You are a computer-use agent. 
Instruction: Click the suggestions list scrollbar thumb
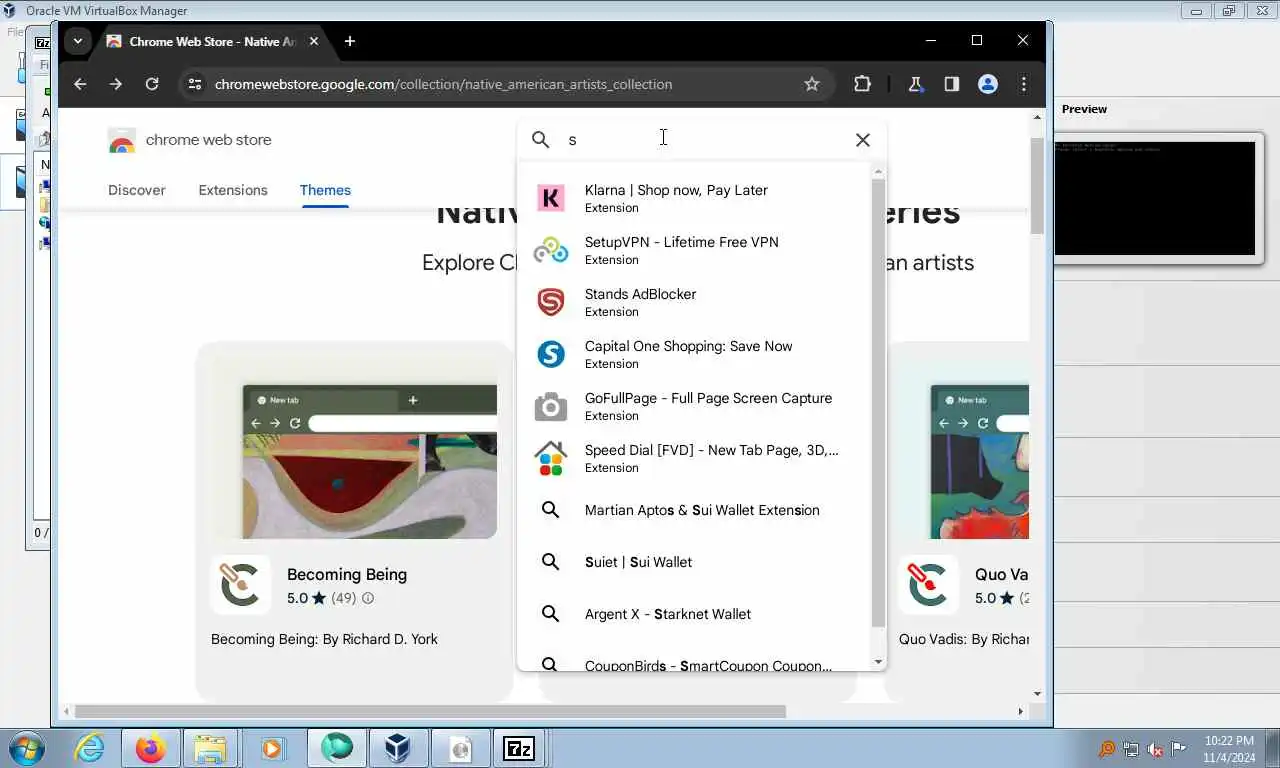click(878, 403)
